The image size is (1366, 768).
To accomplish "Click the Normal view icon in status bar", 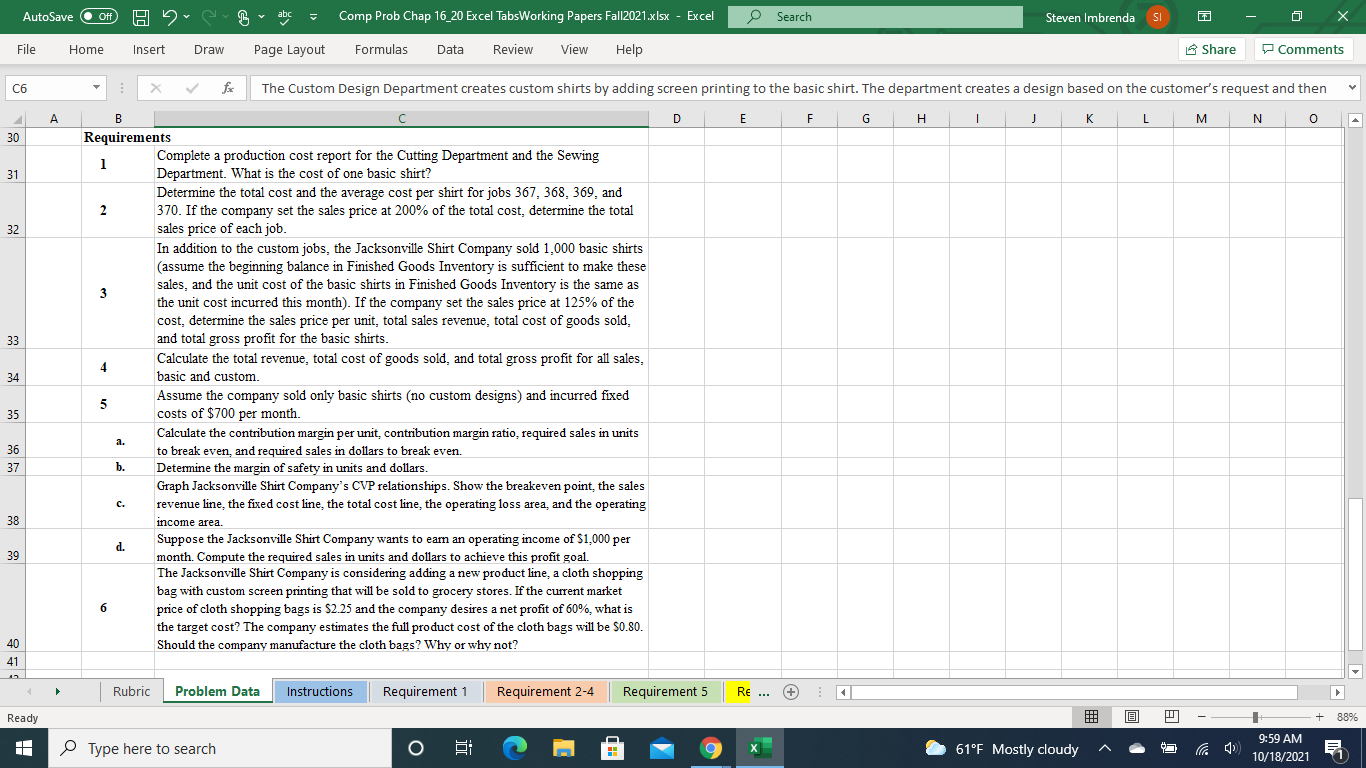I will [1092, 717].
